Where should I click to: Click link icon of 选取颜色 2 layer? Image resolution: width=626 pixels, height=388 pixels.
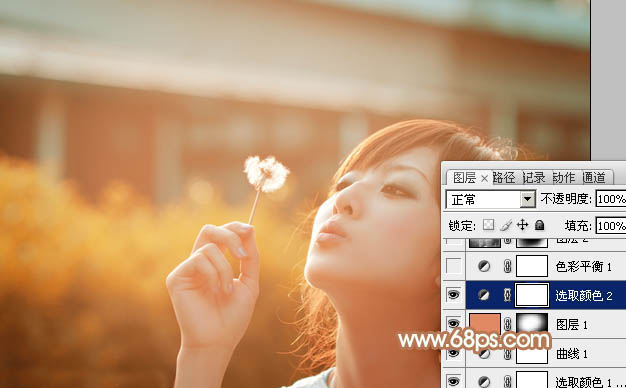[x=507, y=295]
